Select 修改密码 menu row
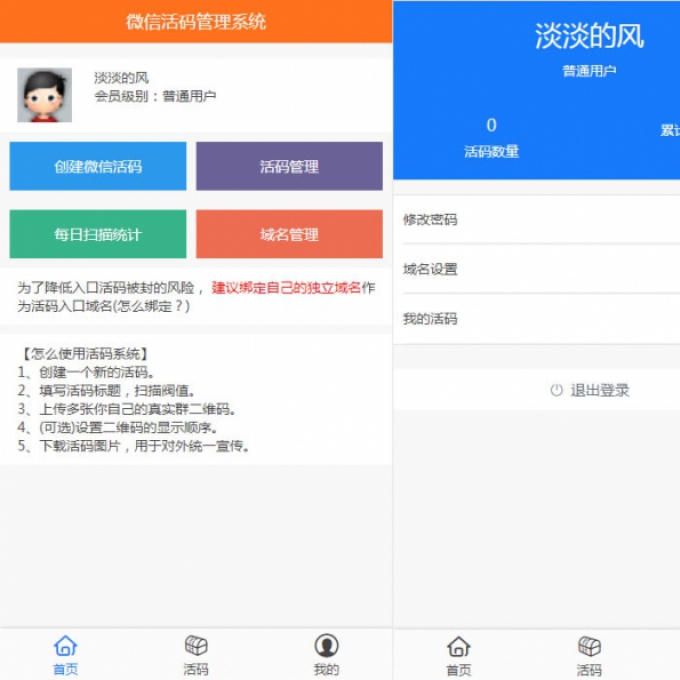 tap(536, 219)
